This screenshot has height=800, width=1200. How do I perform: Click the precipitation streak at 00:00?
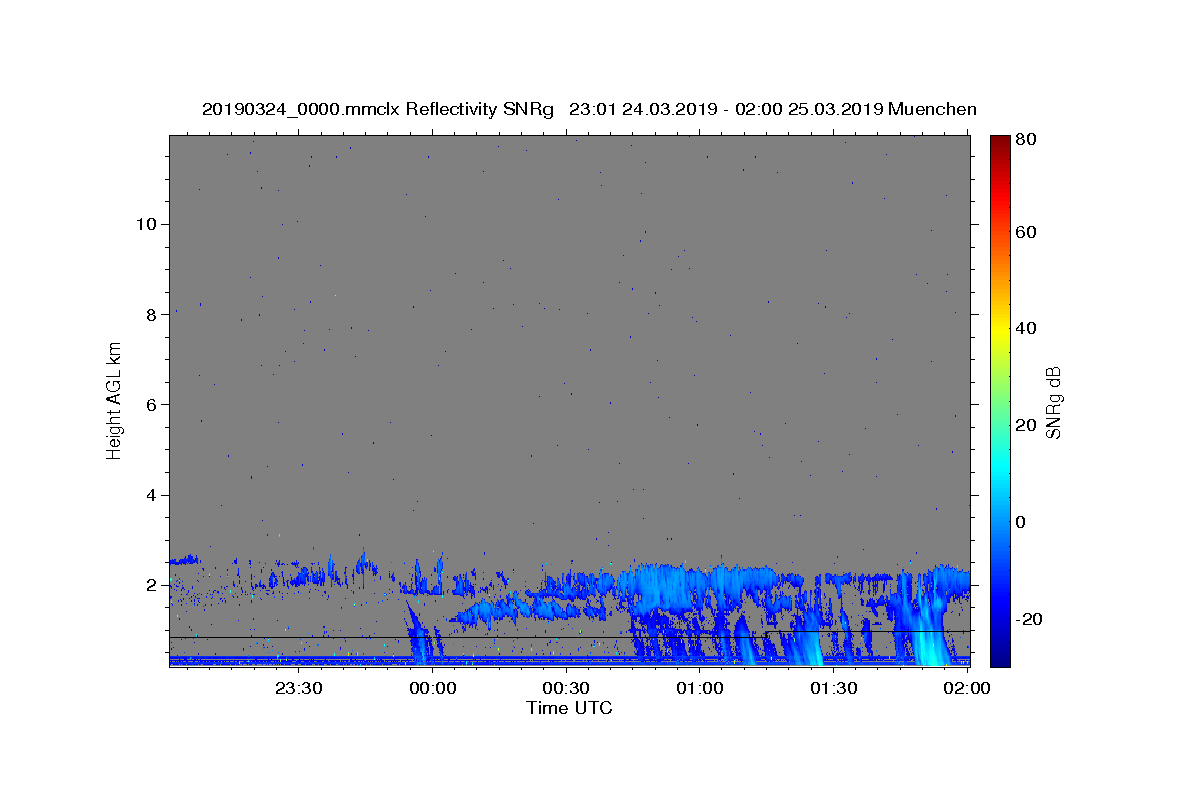418,635
